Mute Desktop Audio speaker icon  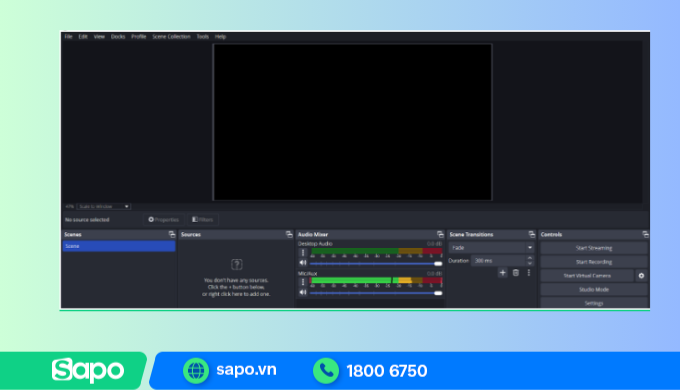(x=303, y=262)
